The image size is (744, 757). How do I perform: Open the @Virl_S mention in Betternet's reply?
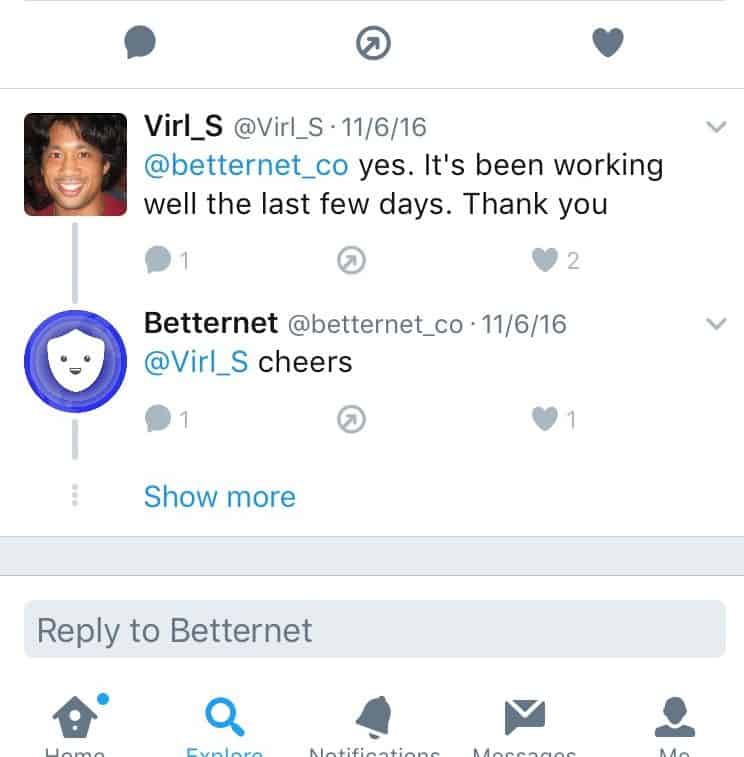point(196,363)
